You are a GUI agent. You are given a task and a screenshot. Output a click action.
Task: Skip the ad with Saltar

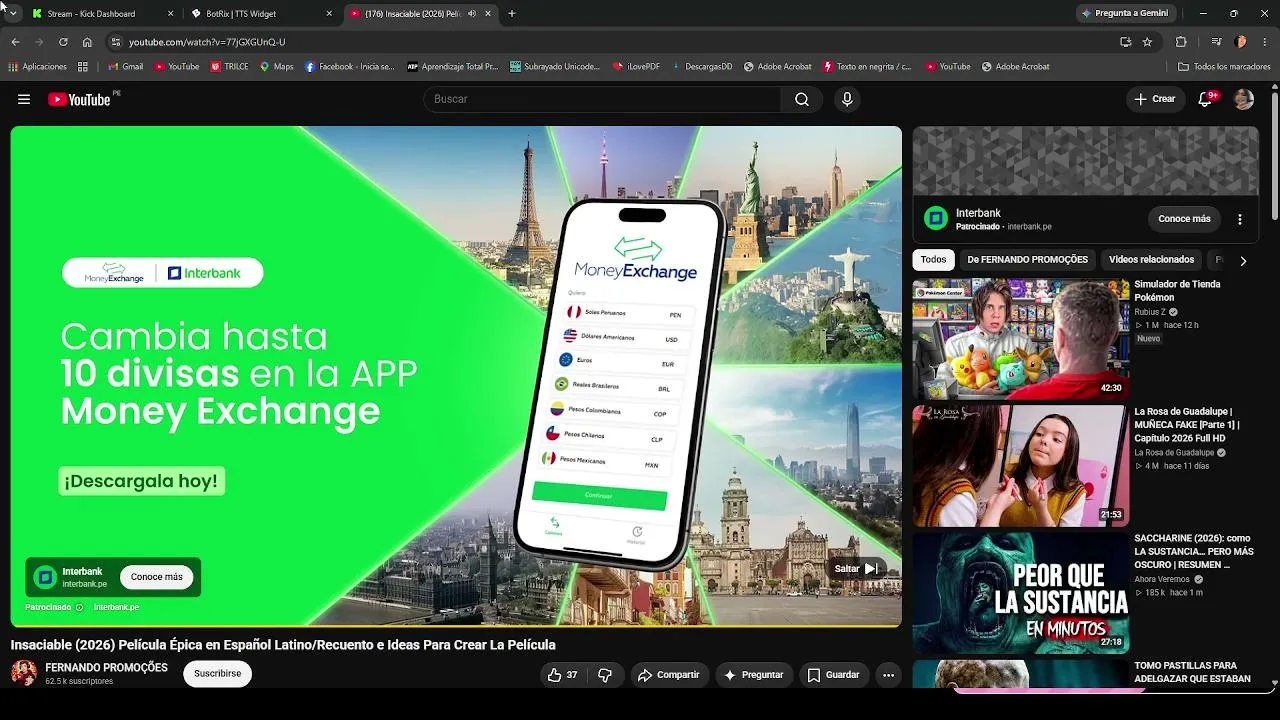[x=856, y=569]
